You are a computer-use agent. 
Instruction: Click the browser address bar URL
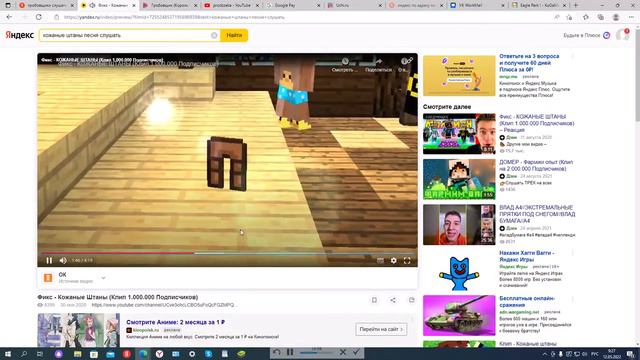[x=174, y=18]
